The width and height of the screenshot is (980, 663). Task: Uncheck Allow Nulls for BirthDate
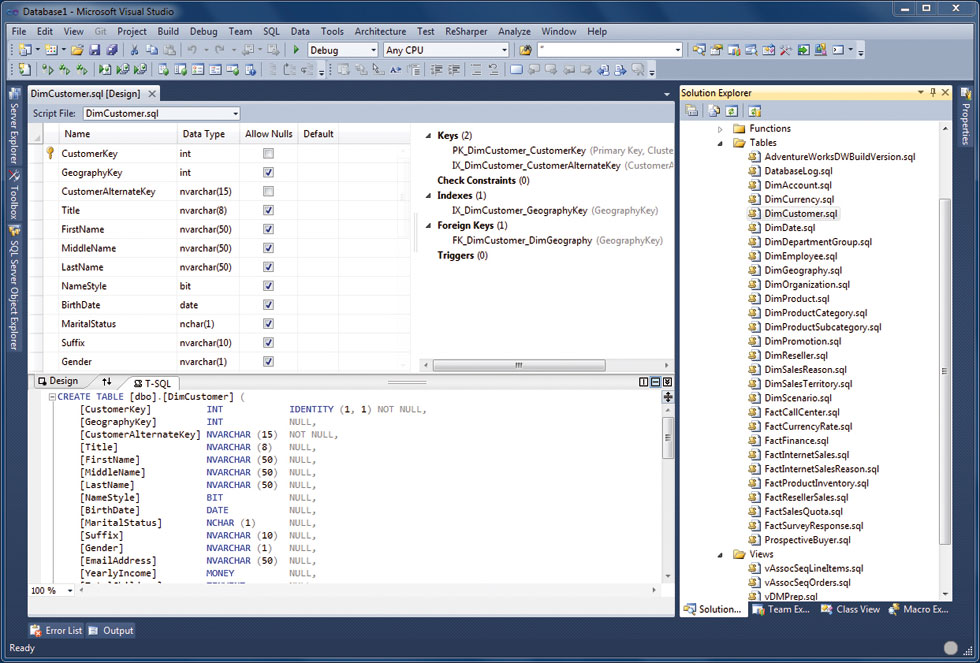268,305
